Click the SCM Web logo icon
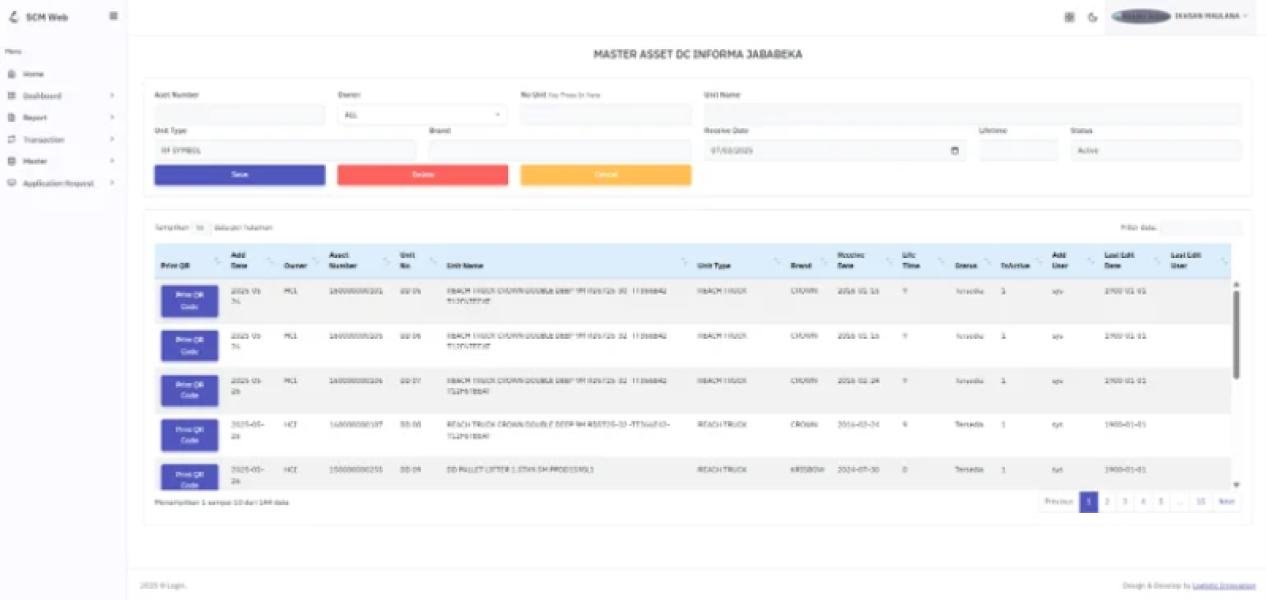 13,17
